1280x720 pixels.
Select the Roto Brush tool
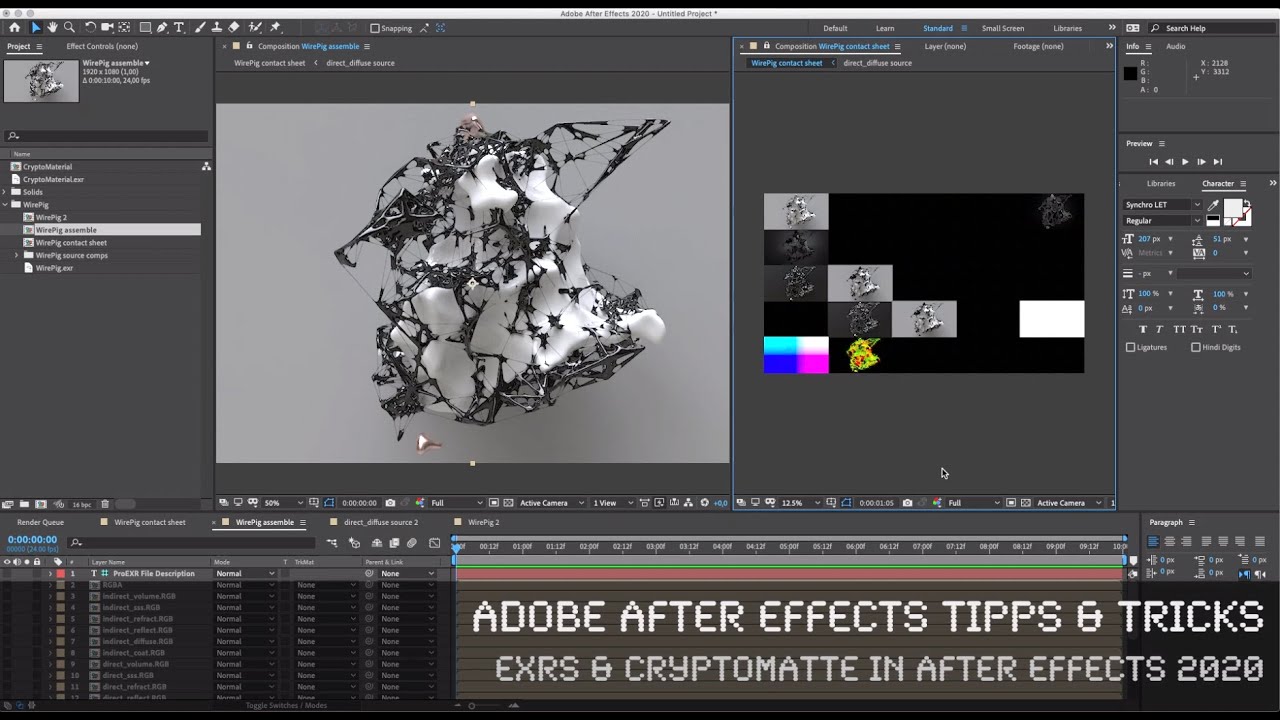tap(255, 28)
